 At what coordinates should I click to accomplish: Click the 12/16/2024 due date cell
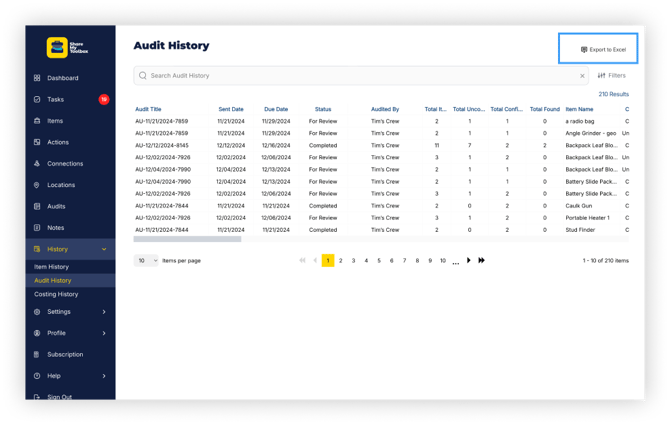[x=276, y=145]
